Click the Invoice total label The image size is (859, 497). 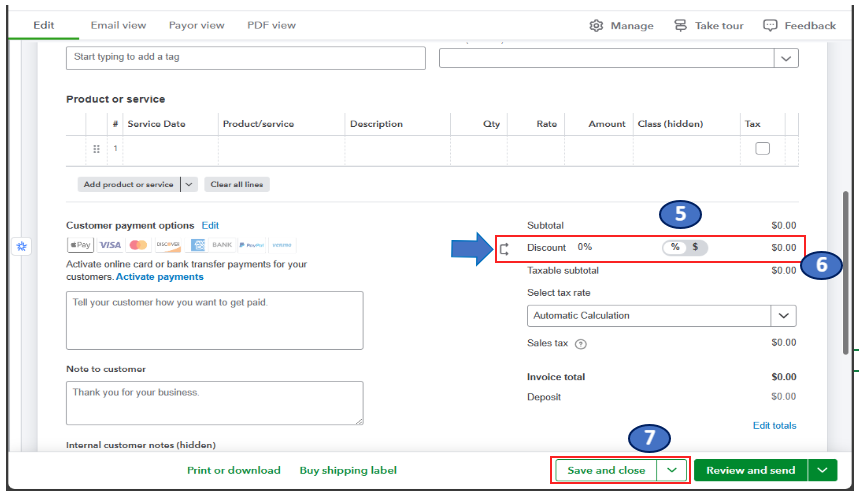point(556,377)
